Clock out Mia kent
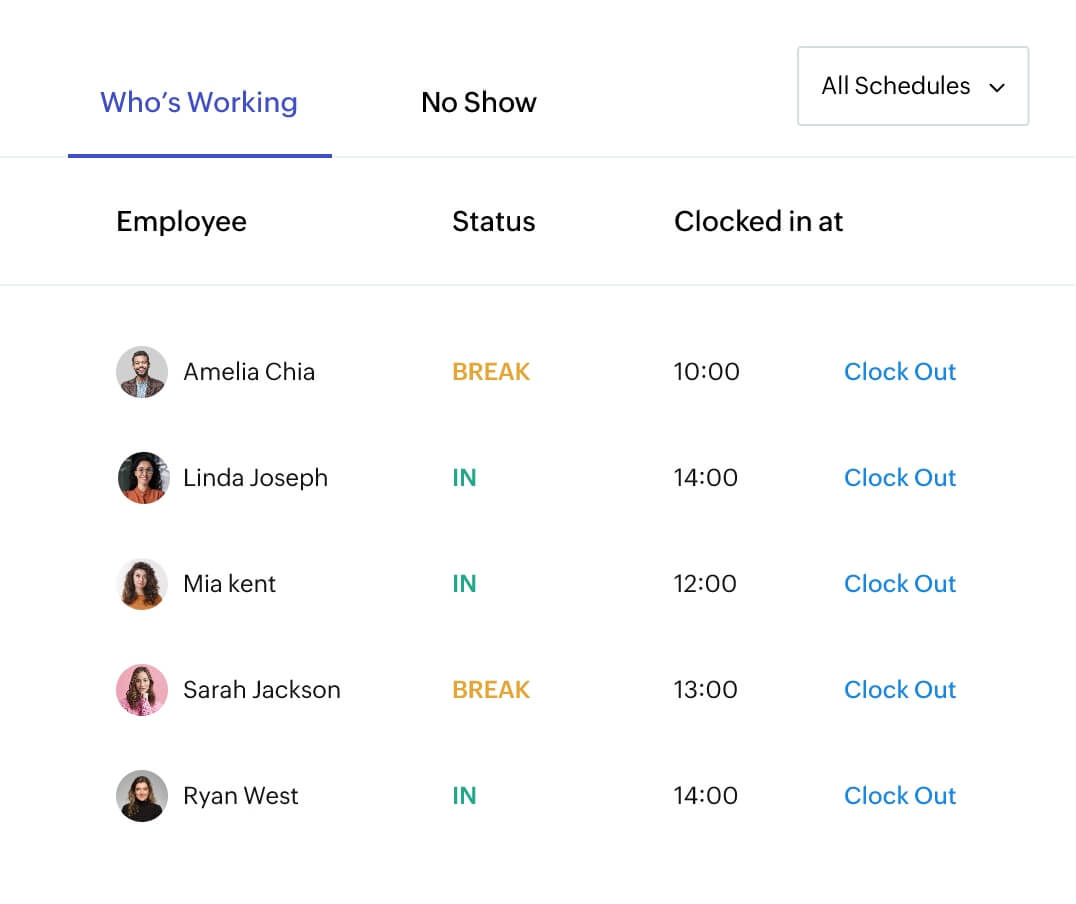Image resolution: width=1076 pixels, height=904 pixels. [x=900, y=584]
